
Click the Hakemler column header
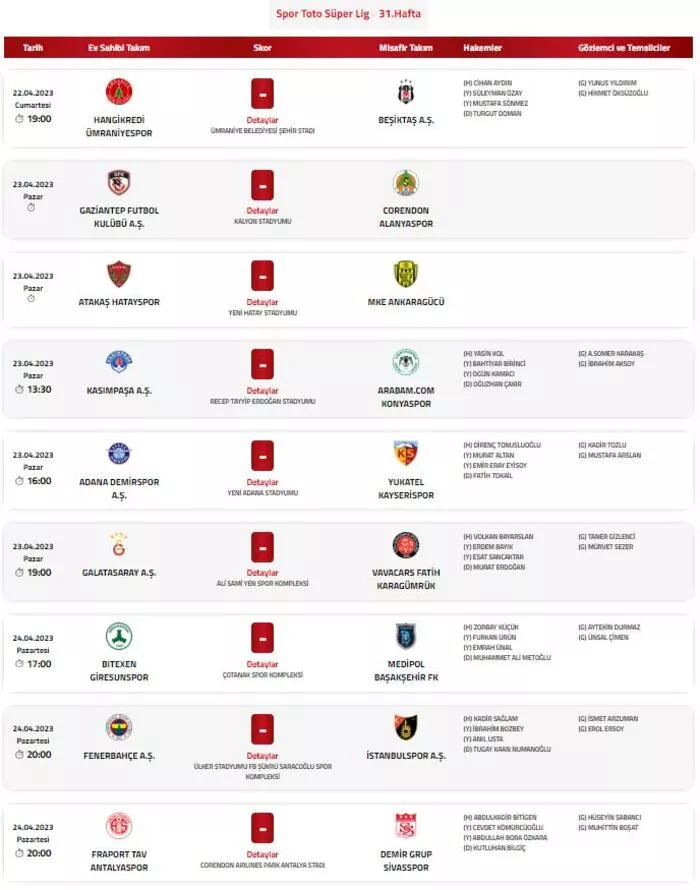[483, 48]
